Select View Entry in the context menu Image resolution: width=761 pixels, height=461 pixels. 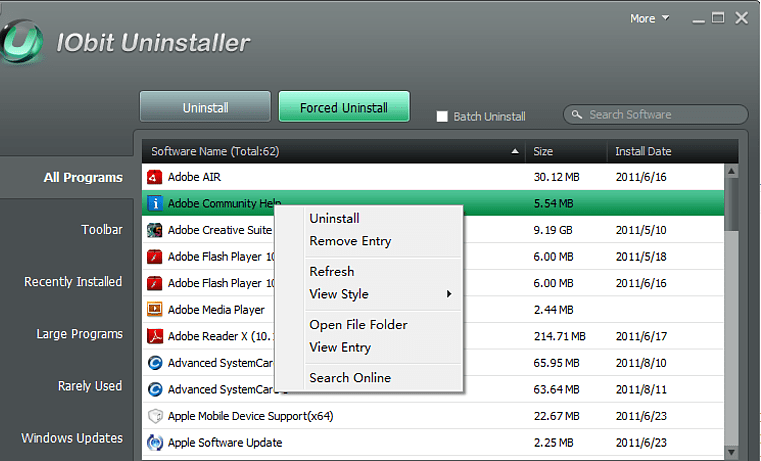coord(340,347)
